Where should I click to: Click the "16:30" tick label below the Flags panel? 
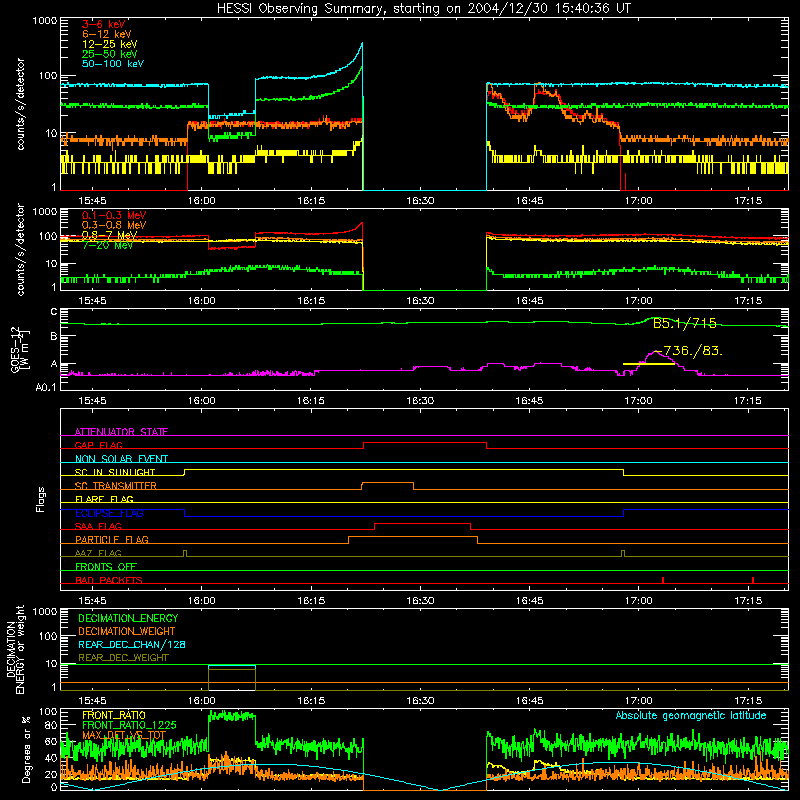pos(420,601)
